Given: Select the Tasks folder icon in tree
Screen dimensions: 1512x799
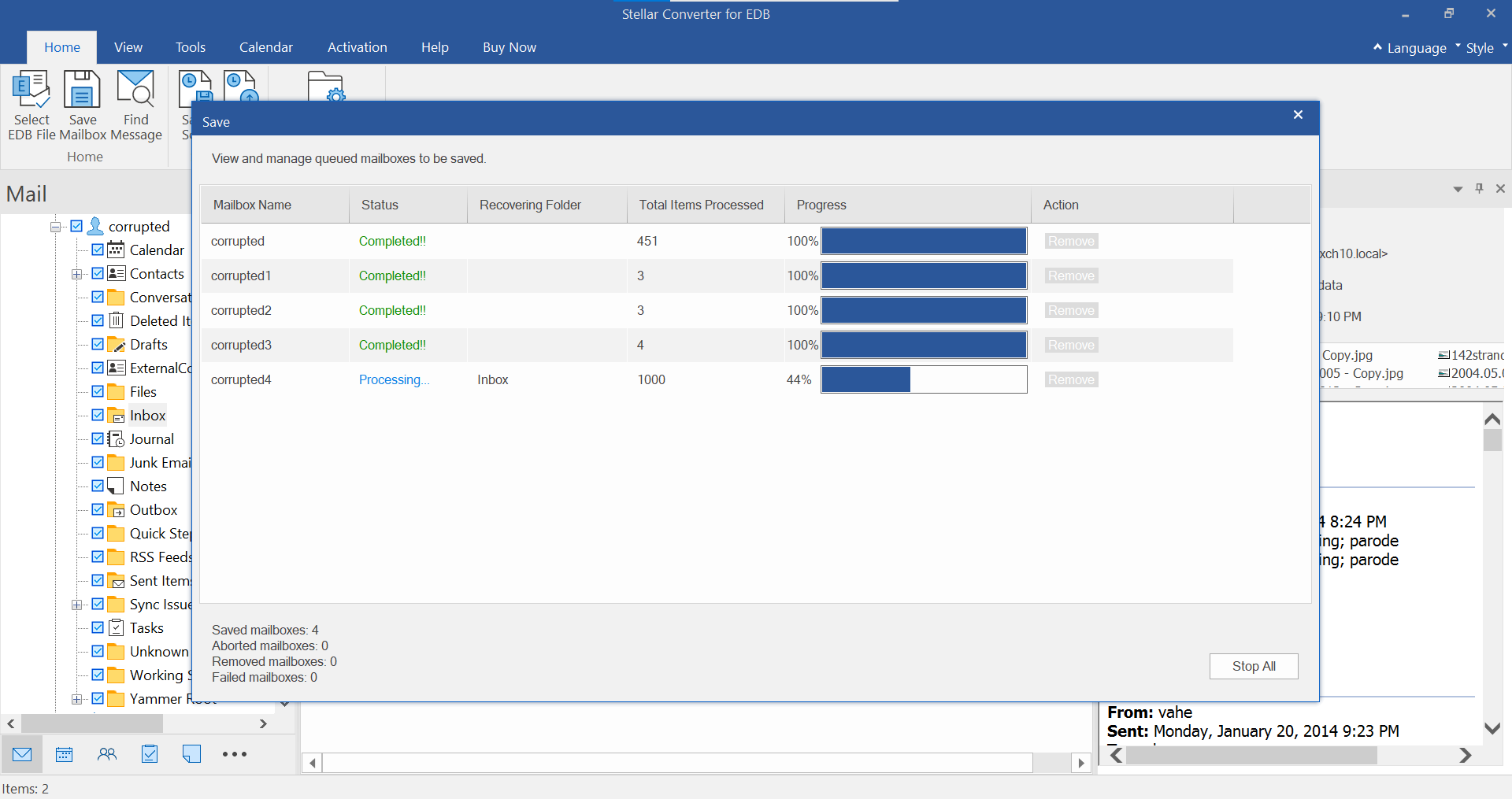Looking at the screenshot, I should [x=116, y=628].
